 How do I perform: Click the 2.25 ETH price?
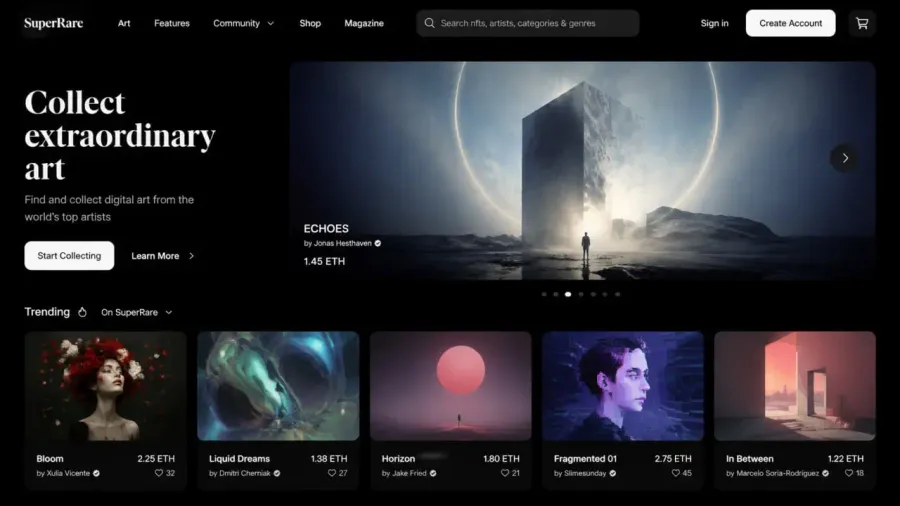pyautogui.click(x=156, y=459)
